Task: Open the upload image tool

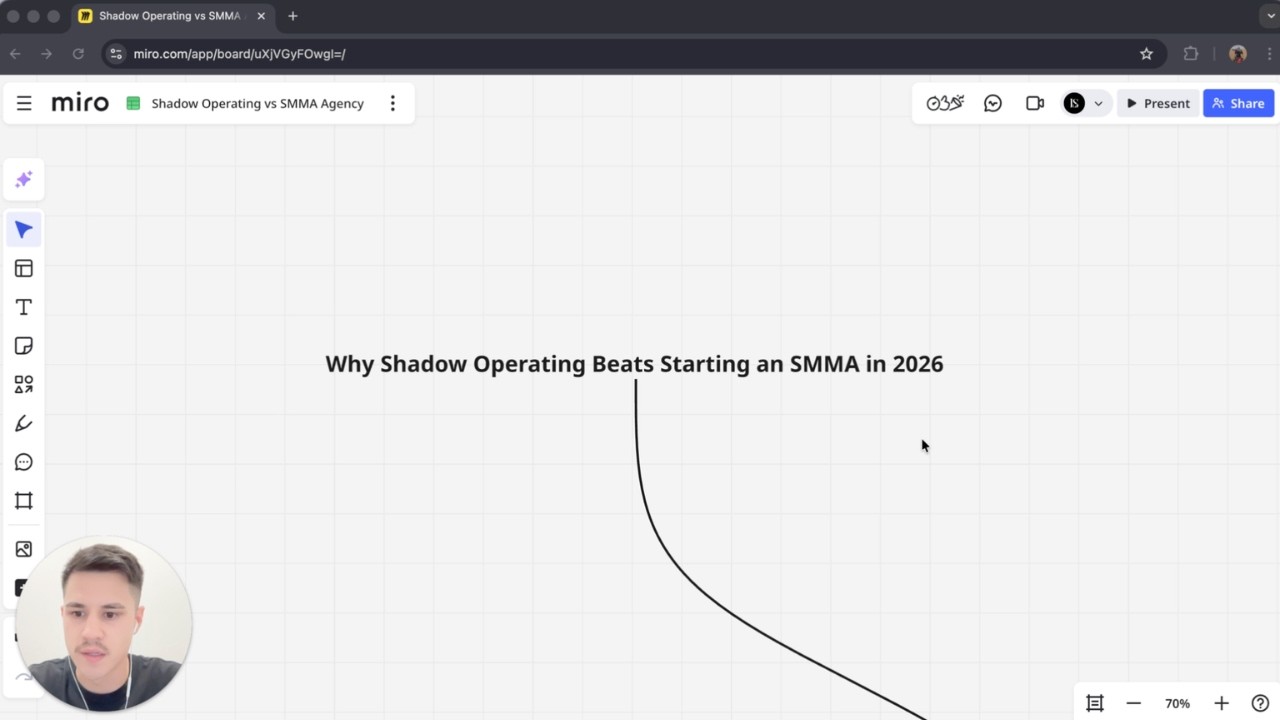Action: coord(24,549)
